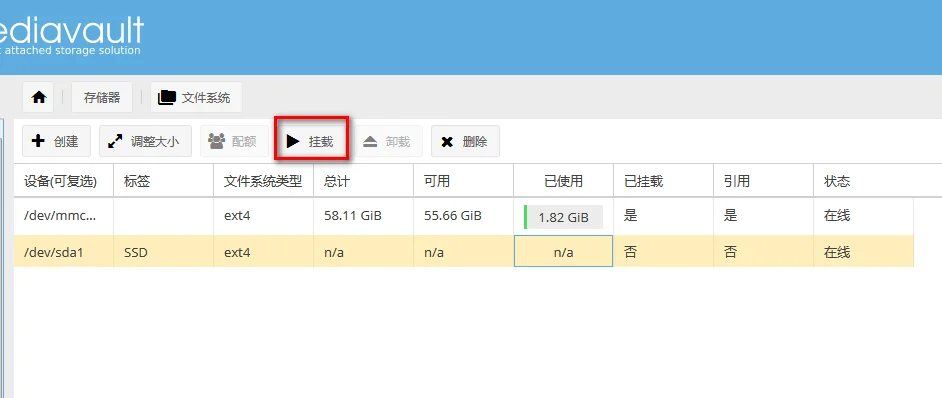Select the /dev/sda1 device row

click(x=464, y=251)
